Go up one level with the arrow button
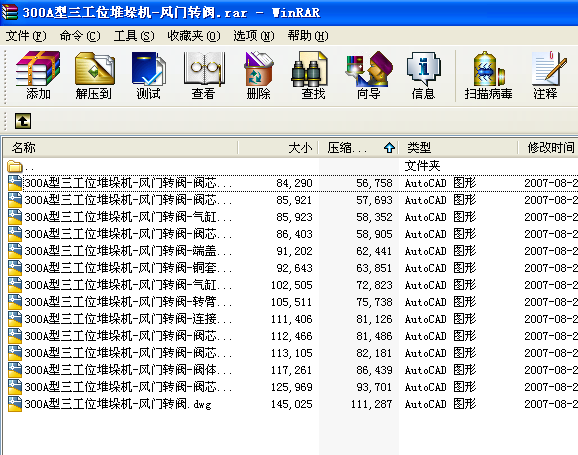Viewport: 578px width, 455px height. tap(23, 121)
